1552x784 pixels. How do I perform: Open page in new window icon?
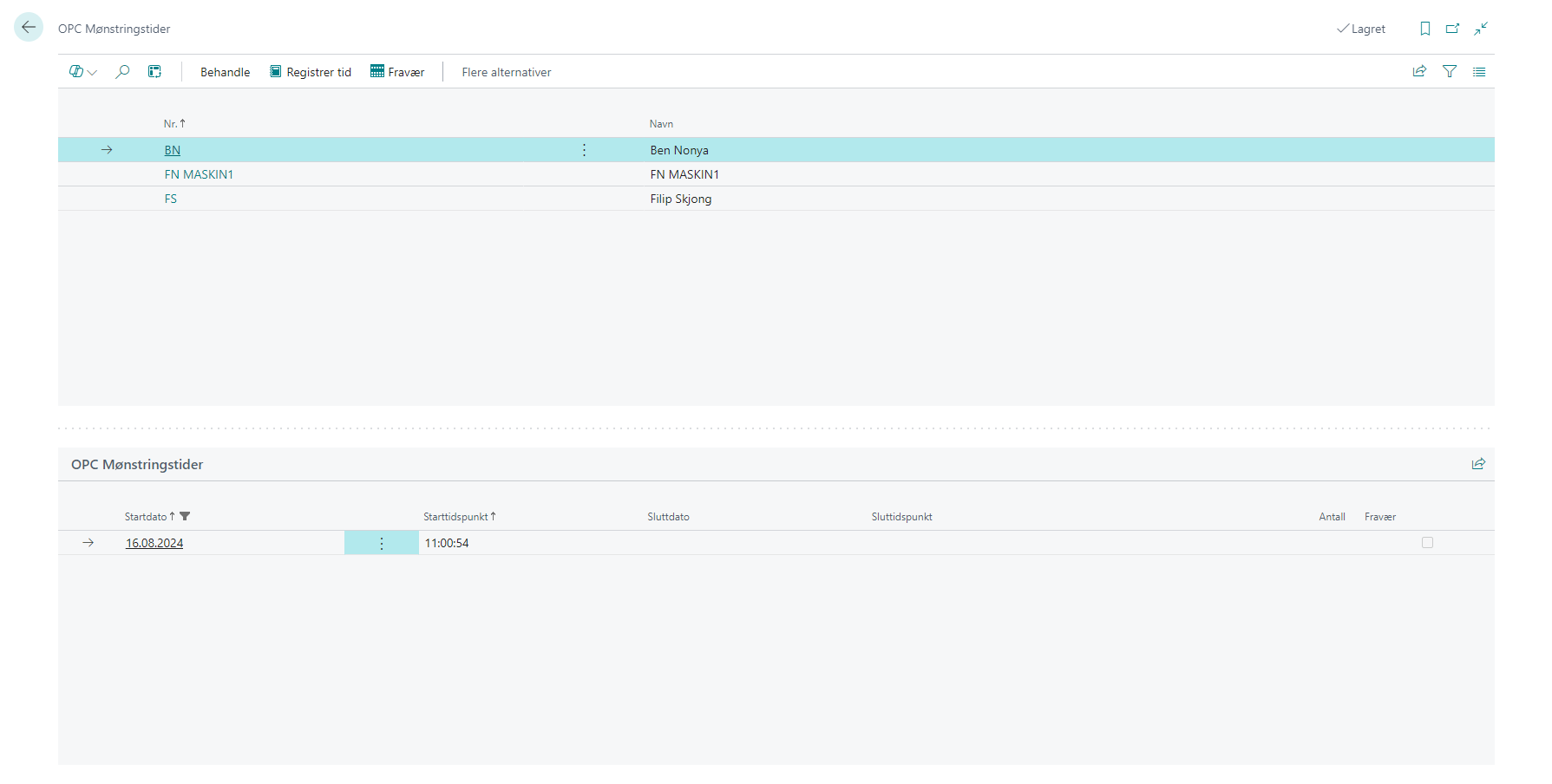[x=1452, y=29]
